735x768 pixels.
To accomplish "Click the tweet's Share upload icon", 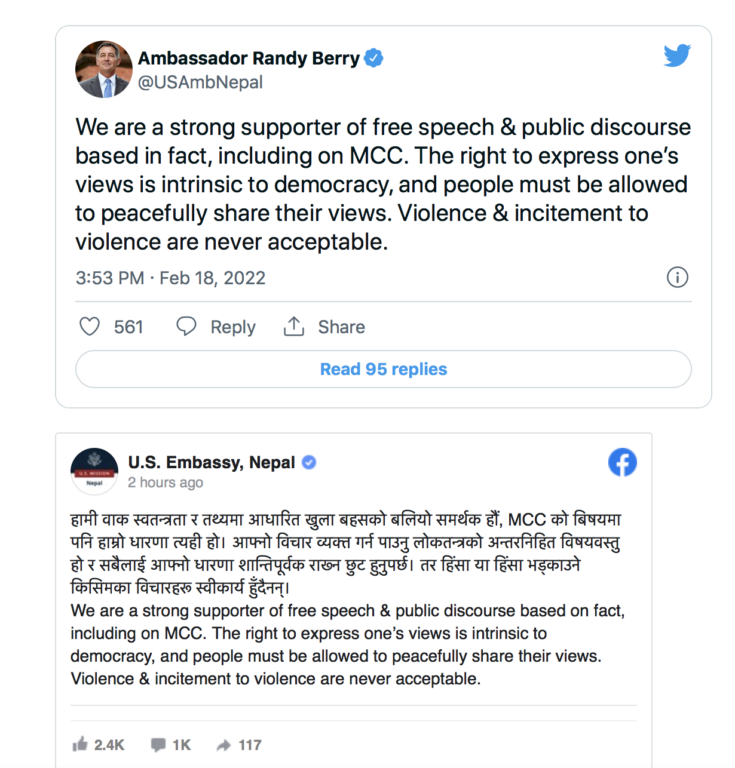I will 294,327.
